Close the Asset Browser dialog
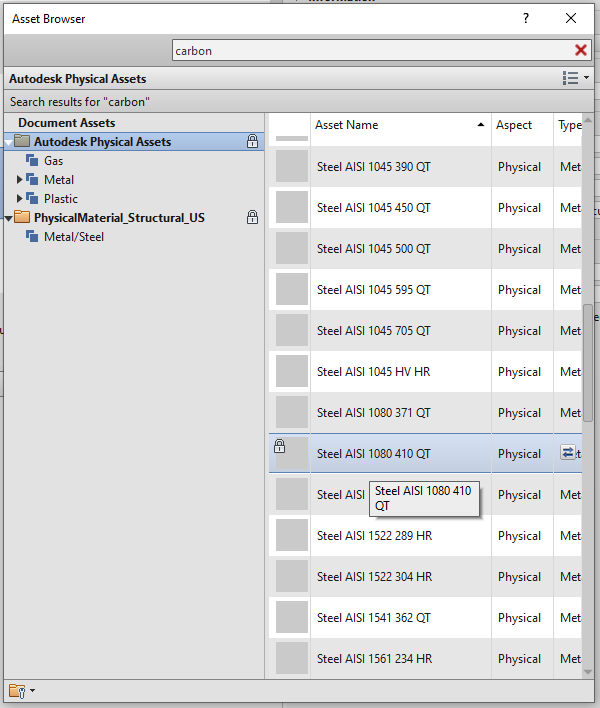600x708 pixels. tap(571, 19)
